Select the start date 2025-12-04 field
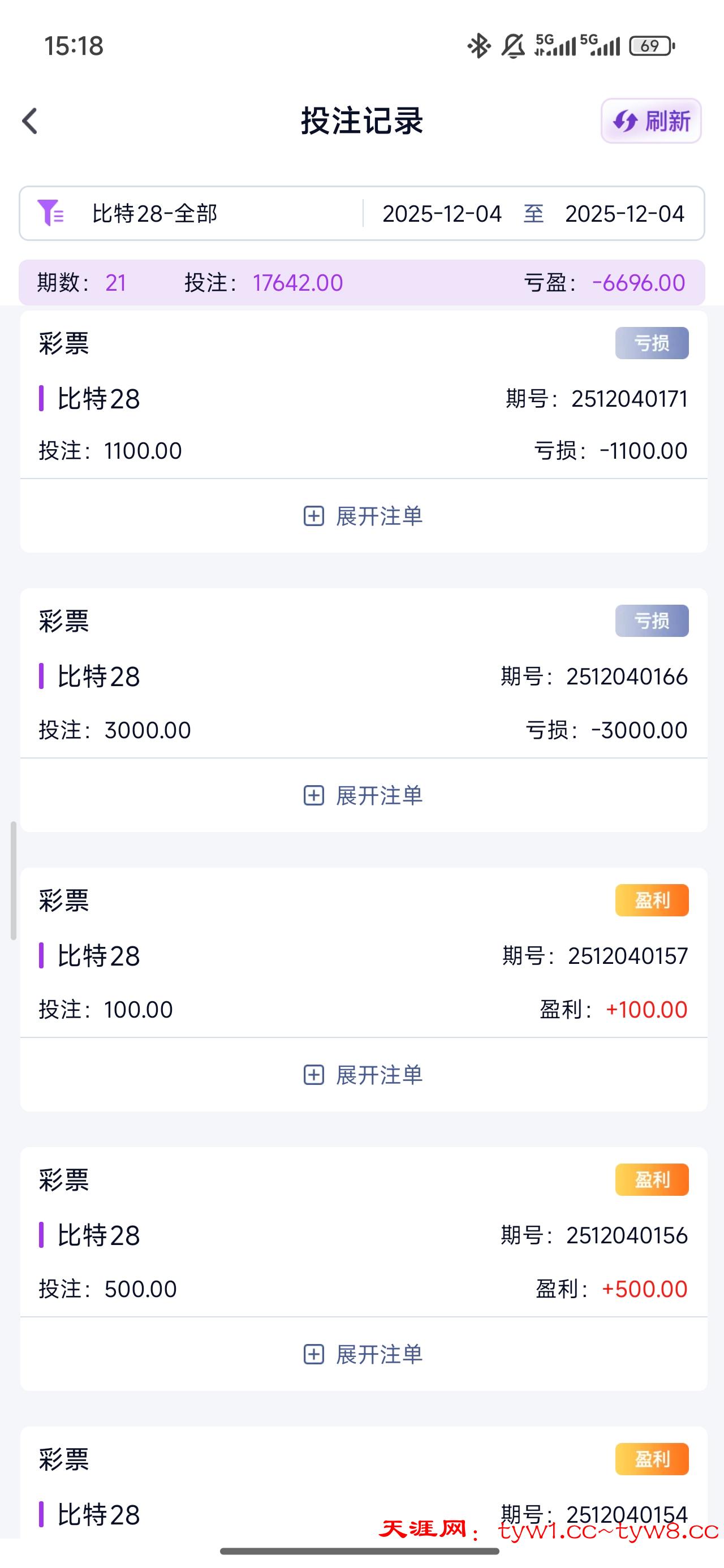The width and height of the screenshot is (724, 1568). pyautogui.click(x=441, y=214)
